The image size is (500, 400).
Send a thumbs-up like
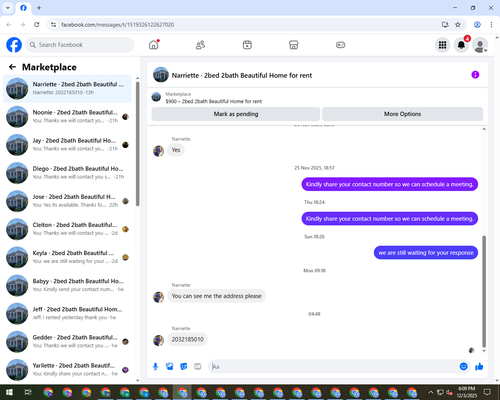[479, 367]
